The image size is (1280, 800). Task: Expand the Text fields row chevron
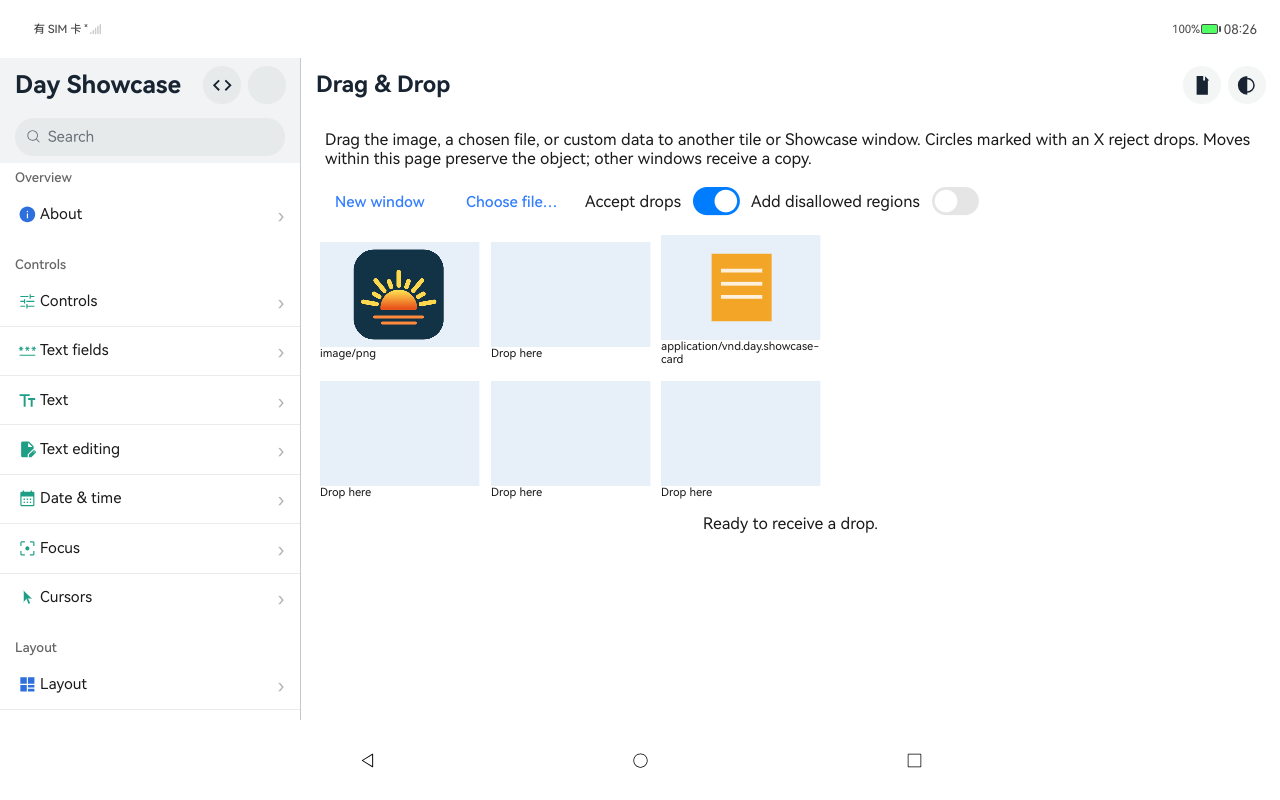[281, 352]
